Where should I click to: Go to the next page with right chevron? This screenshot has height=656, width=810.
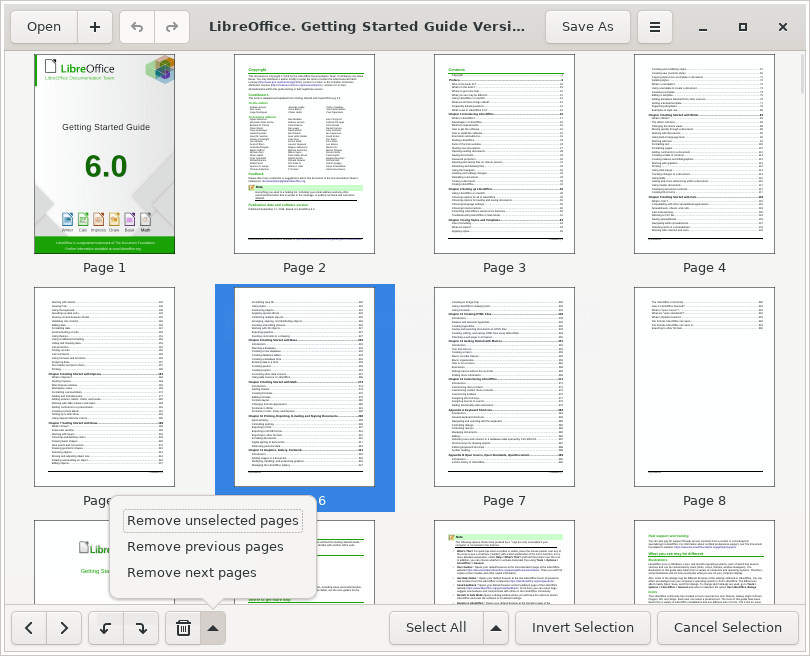[64, 628]
